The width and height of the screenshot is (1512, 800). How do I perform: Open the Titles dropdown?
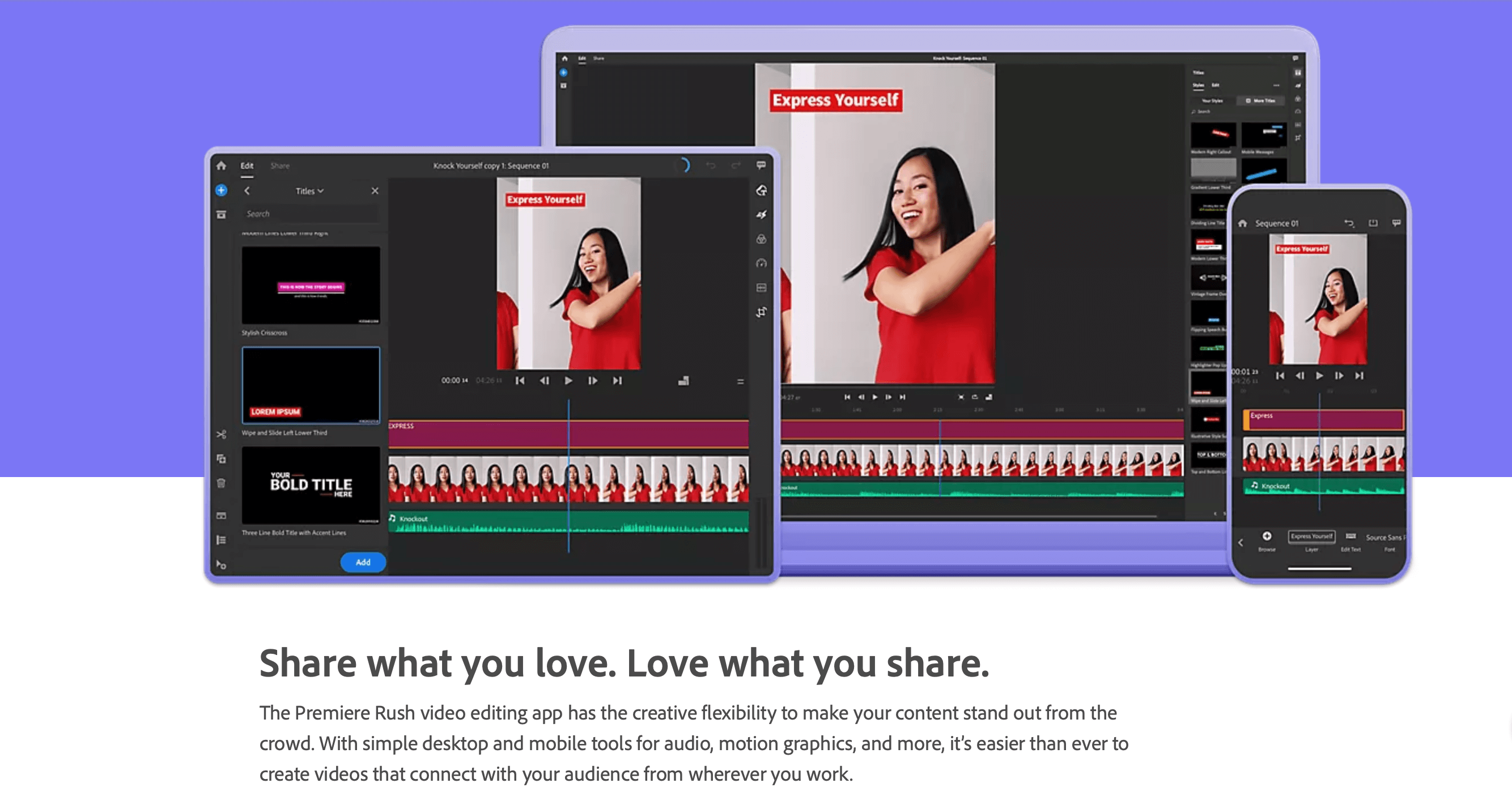(310, 191)
